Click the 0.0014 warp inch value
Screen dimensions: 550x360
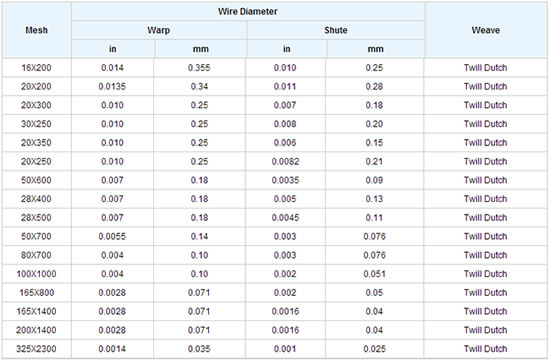click(x=112, y=349)
